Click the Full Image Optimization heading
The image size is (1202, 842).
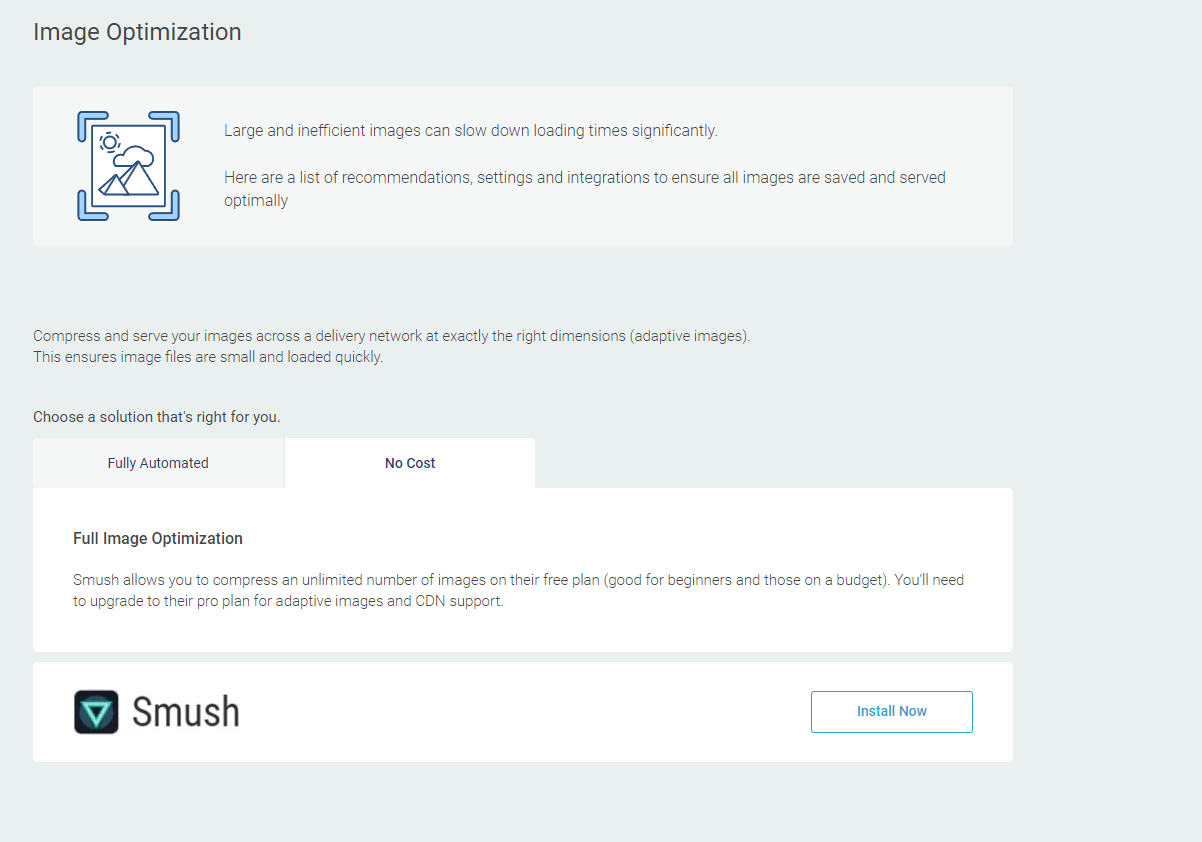[157, 538]
